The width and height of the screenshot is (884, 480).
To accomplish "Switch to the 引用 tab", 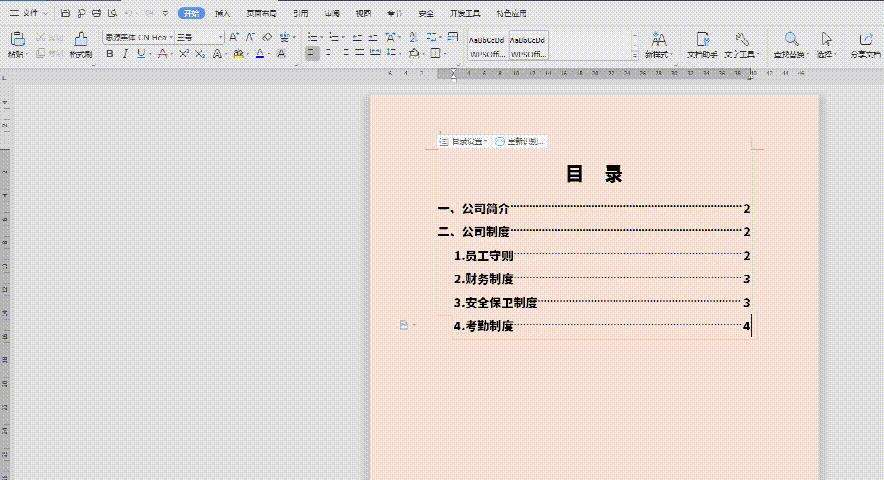I will point(300,13).
